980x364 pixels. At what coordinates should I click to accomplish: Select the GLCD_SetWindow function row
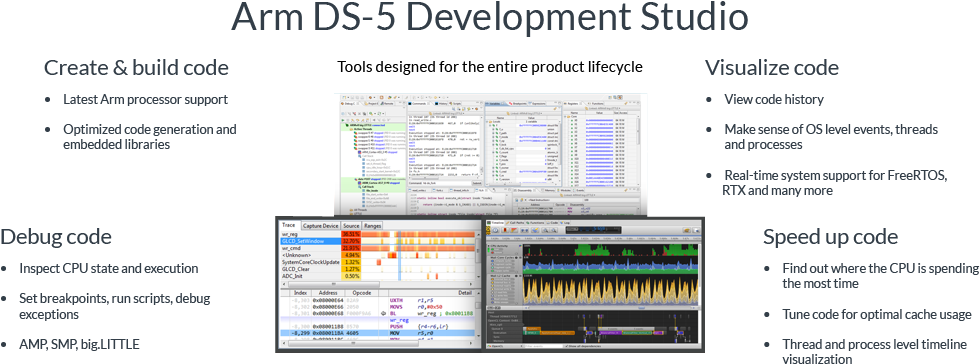[311, 241]
